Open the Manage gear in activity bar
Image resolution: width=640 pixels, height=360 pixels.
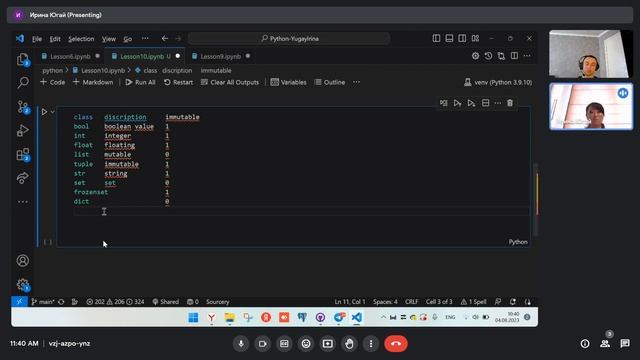(x=23, y=284)
